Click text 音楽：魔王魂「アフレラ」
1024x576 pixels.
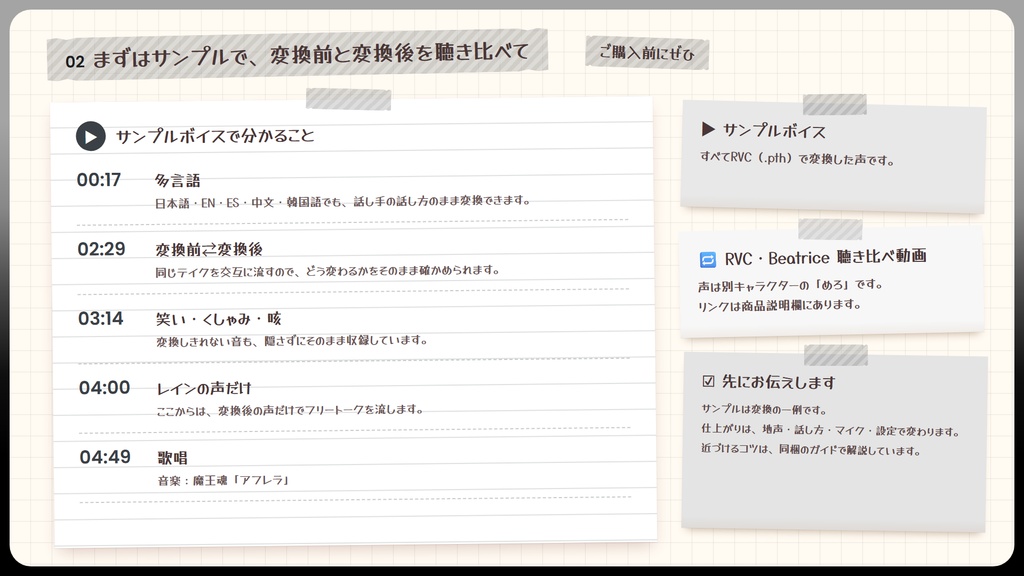[223, 480]
